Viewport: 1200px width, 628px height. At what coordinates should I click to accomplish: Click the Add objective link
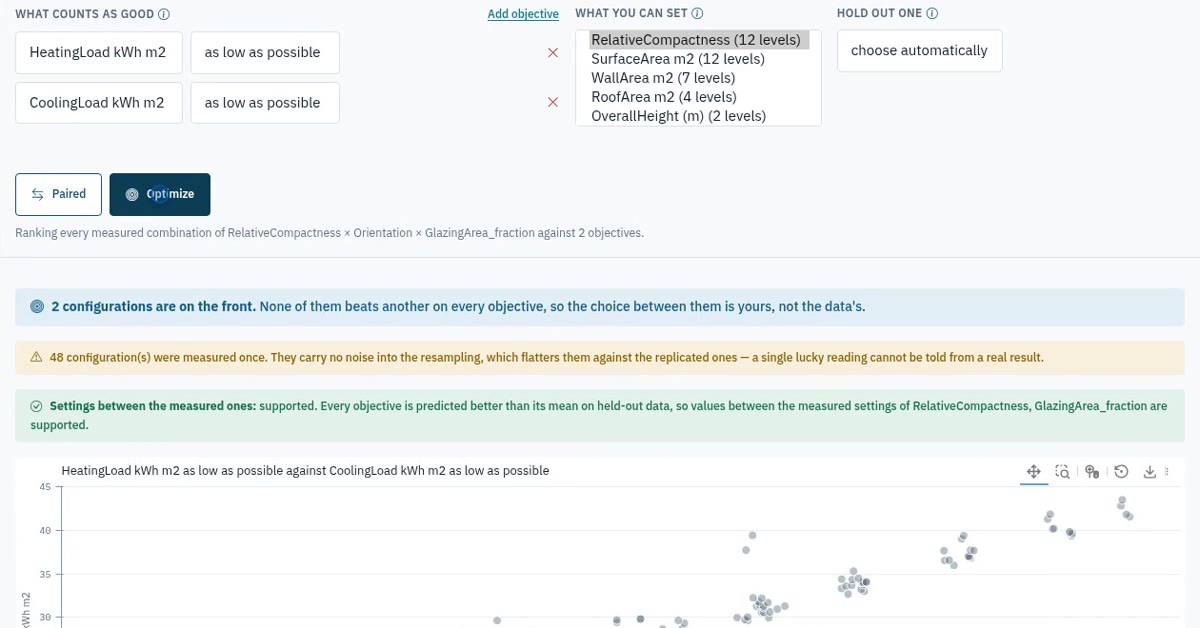coord(523,14)
